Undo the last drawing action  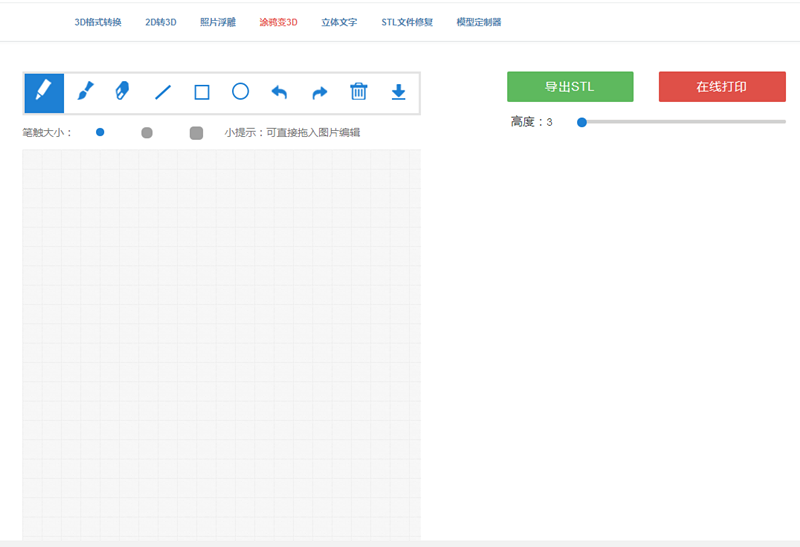pyautogui.click(x=280, y=92)
